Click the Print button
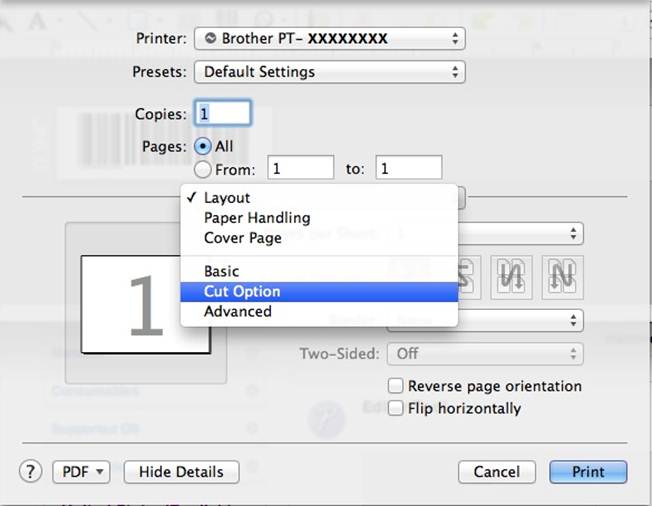This screenshot has height=506, width=652. pos(588,471)
